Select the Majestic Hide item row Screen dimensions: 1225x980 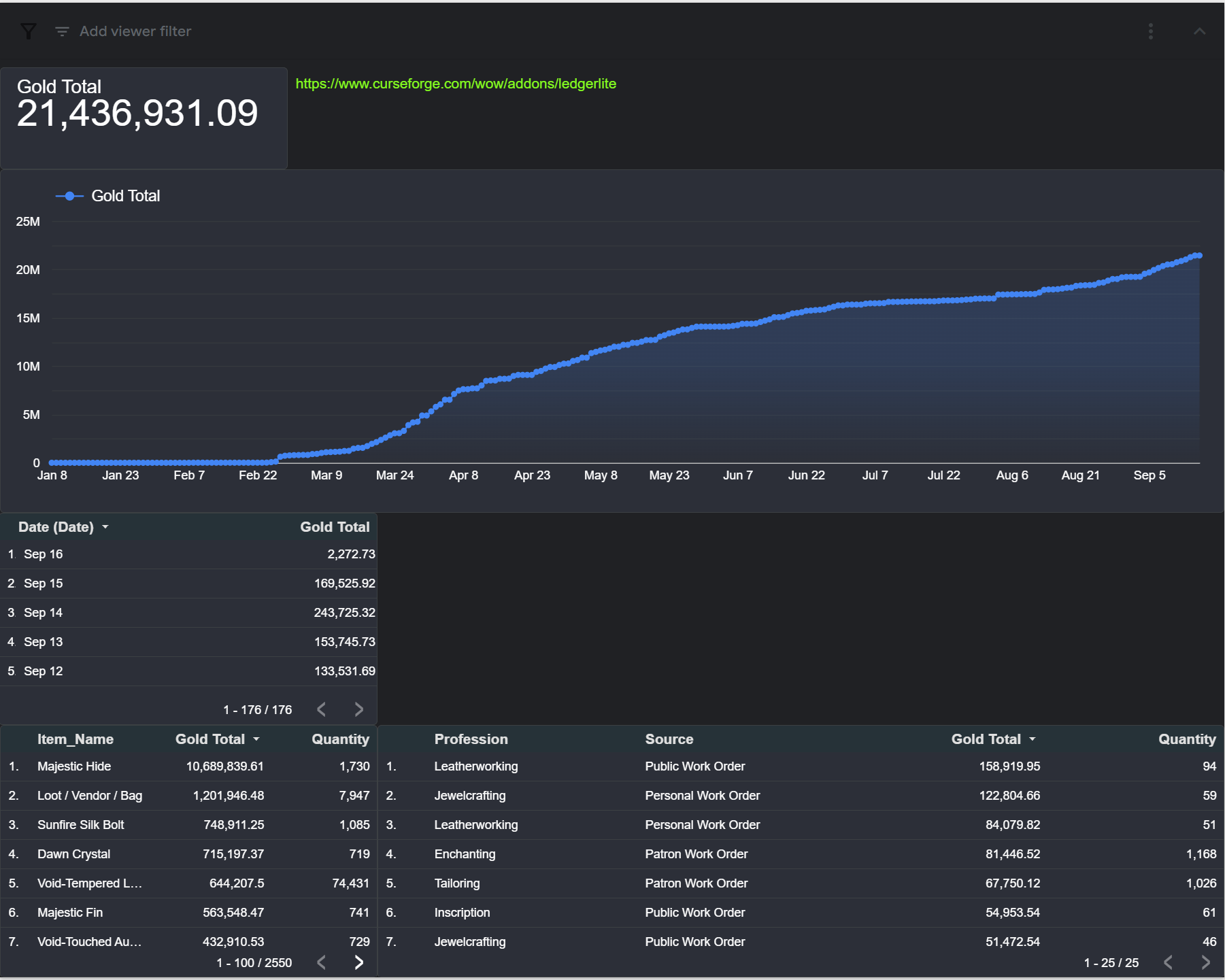coord(188,766)
